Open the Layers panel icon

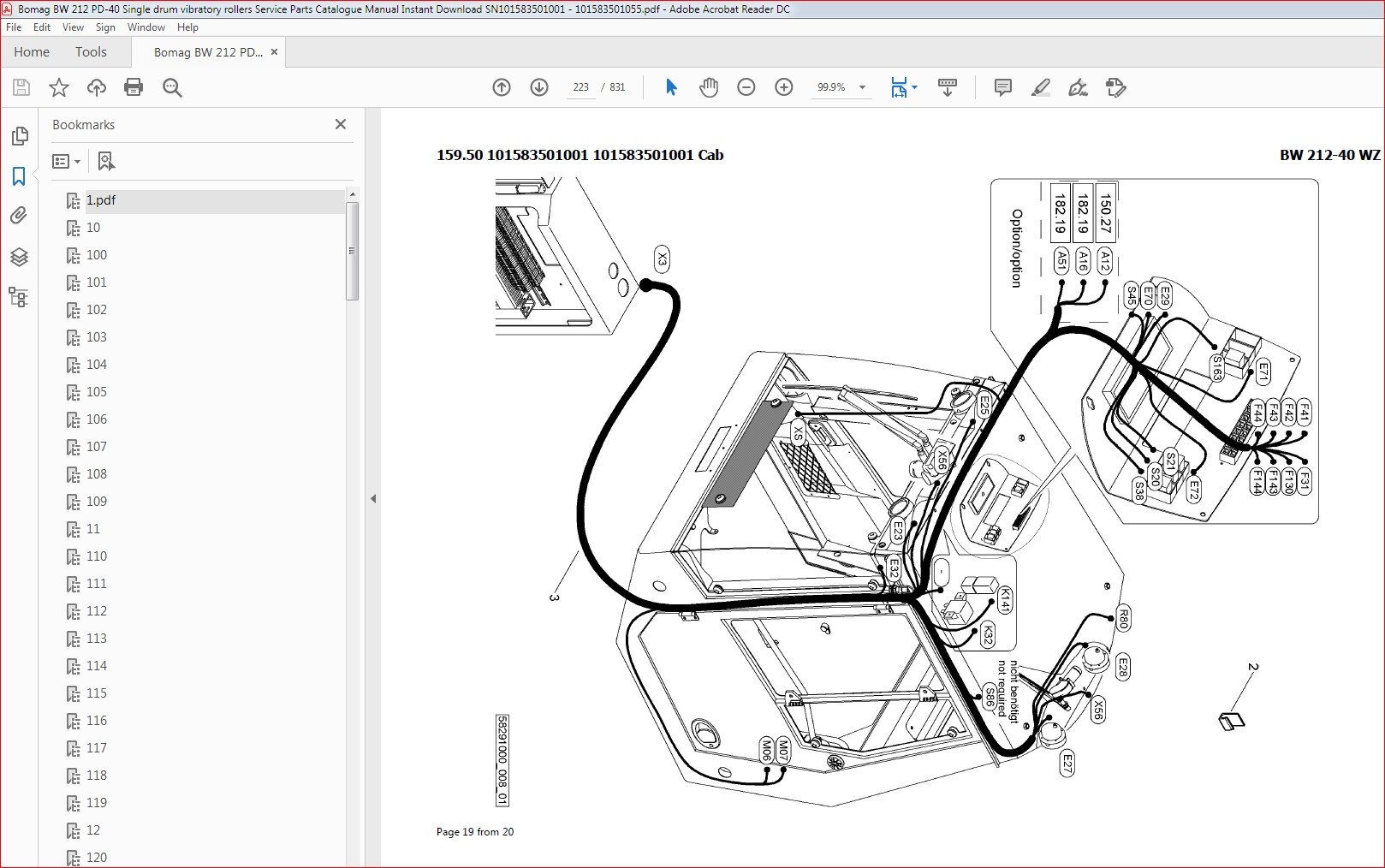click(19, 257)
